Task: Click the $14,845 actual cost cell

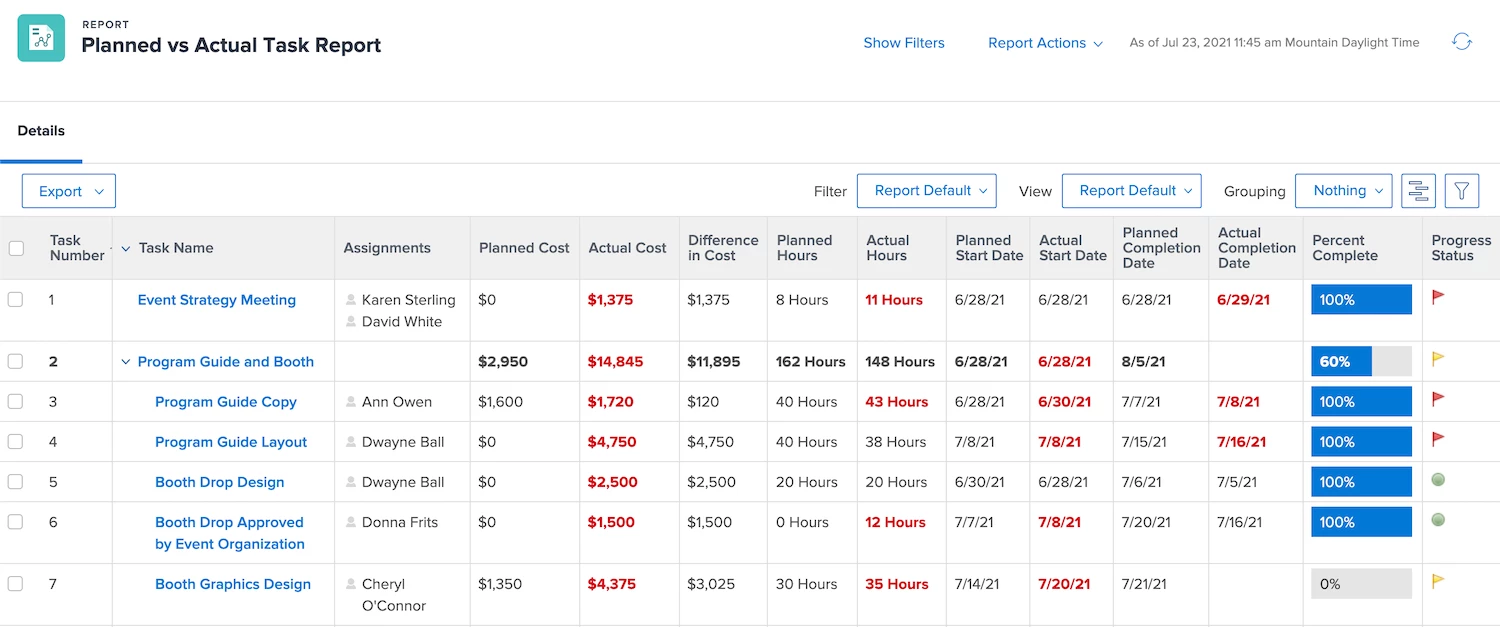Action: click(x=616, y=362)
